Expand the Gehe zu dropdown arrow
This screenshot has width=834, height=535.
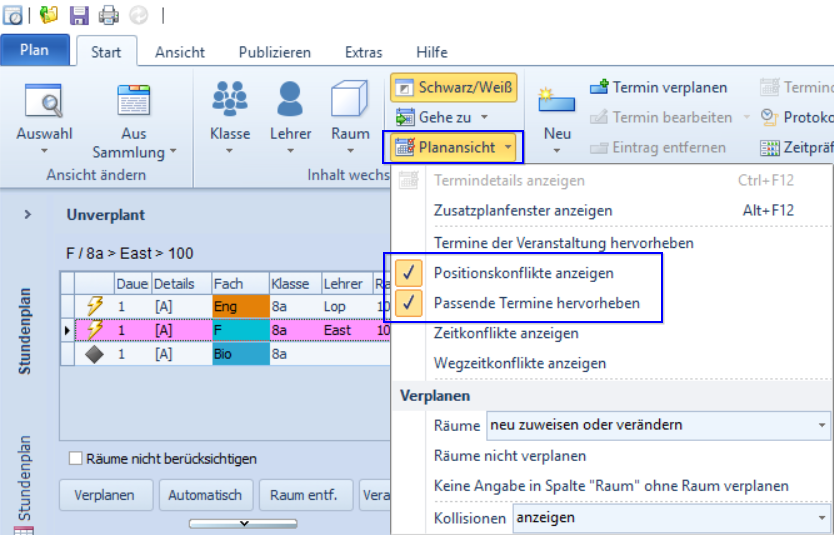[x=484, y=117]
